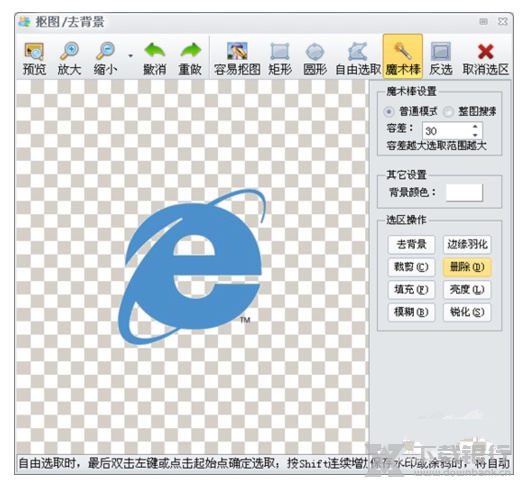Increase 容差 with the up spinner arrow

click(x=475, y=127)
